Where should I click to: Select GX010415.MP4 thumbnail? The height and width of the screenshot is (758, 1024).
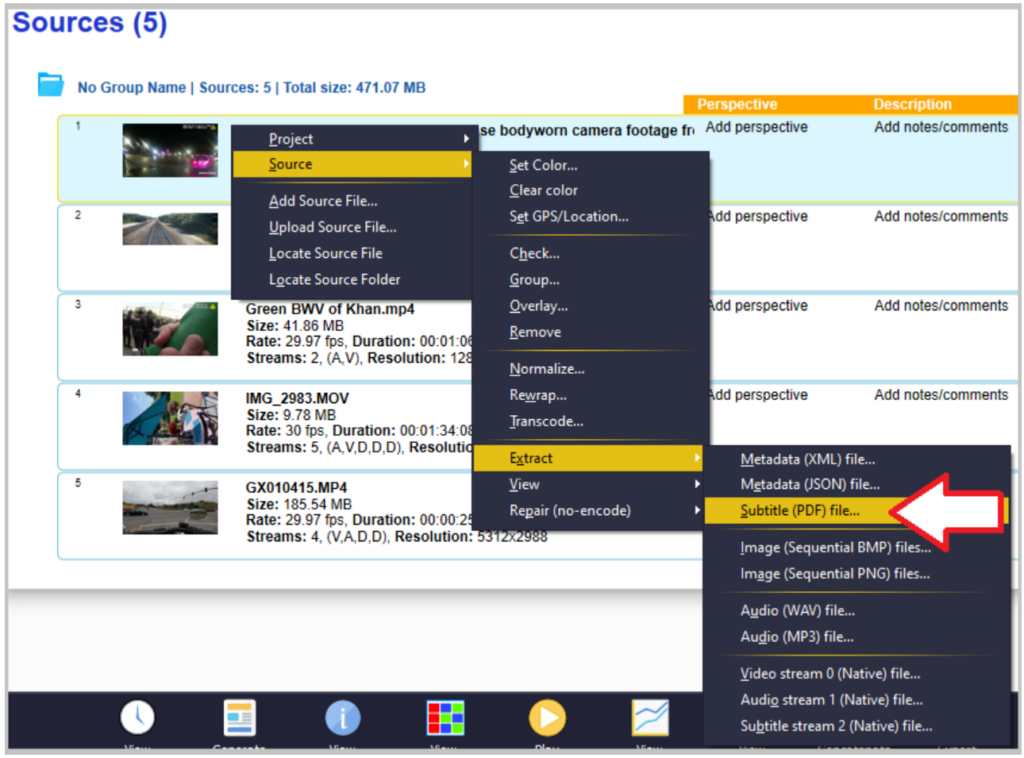[170, 507]
